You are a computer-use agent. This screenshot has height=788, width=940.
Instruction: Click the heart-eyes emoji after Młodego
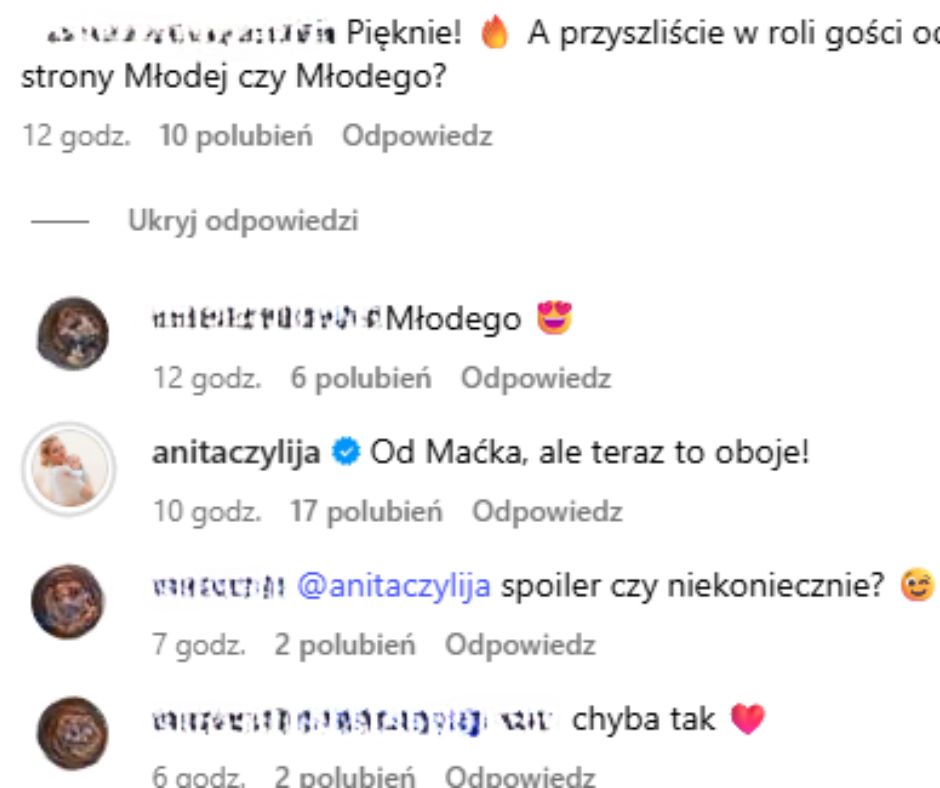[555, 318]
